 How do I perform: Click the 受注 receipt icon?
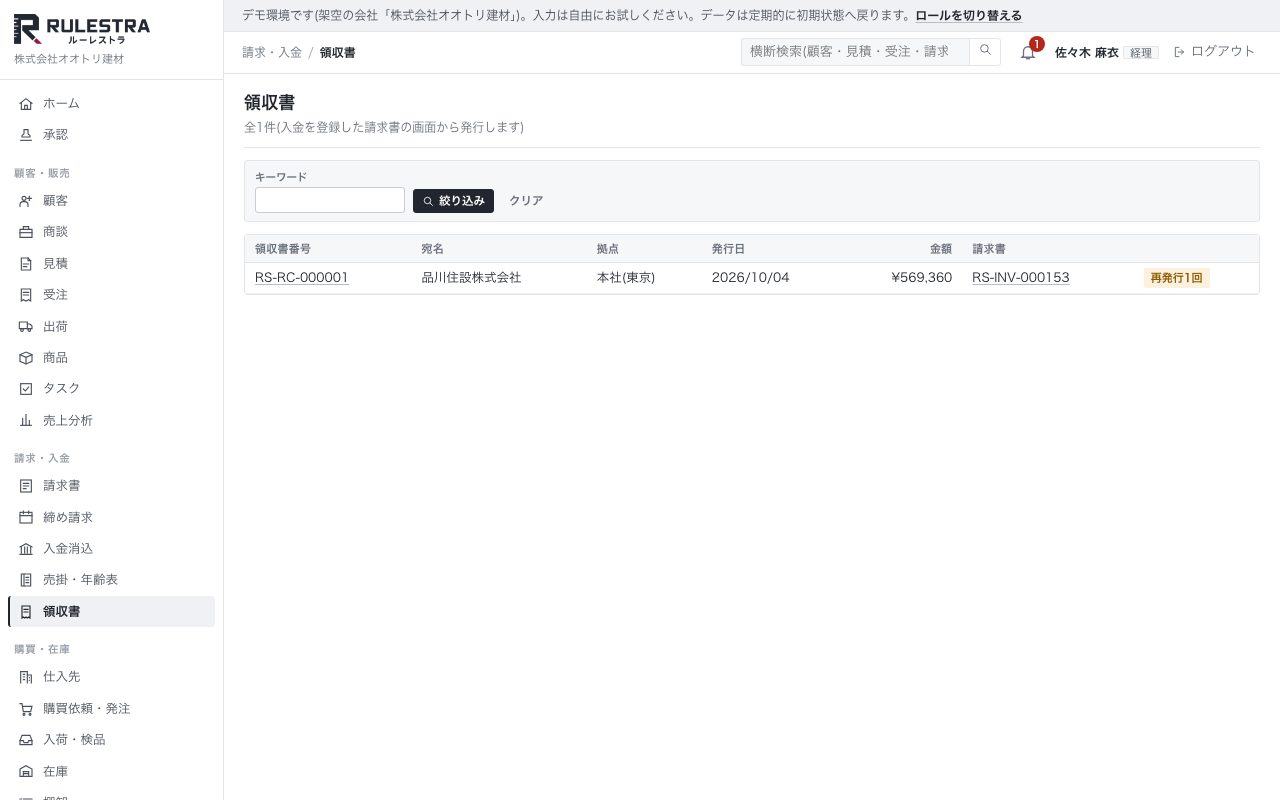tap(26, 295)
